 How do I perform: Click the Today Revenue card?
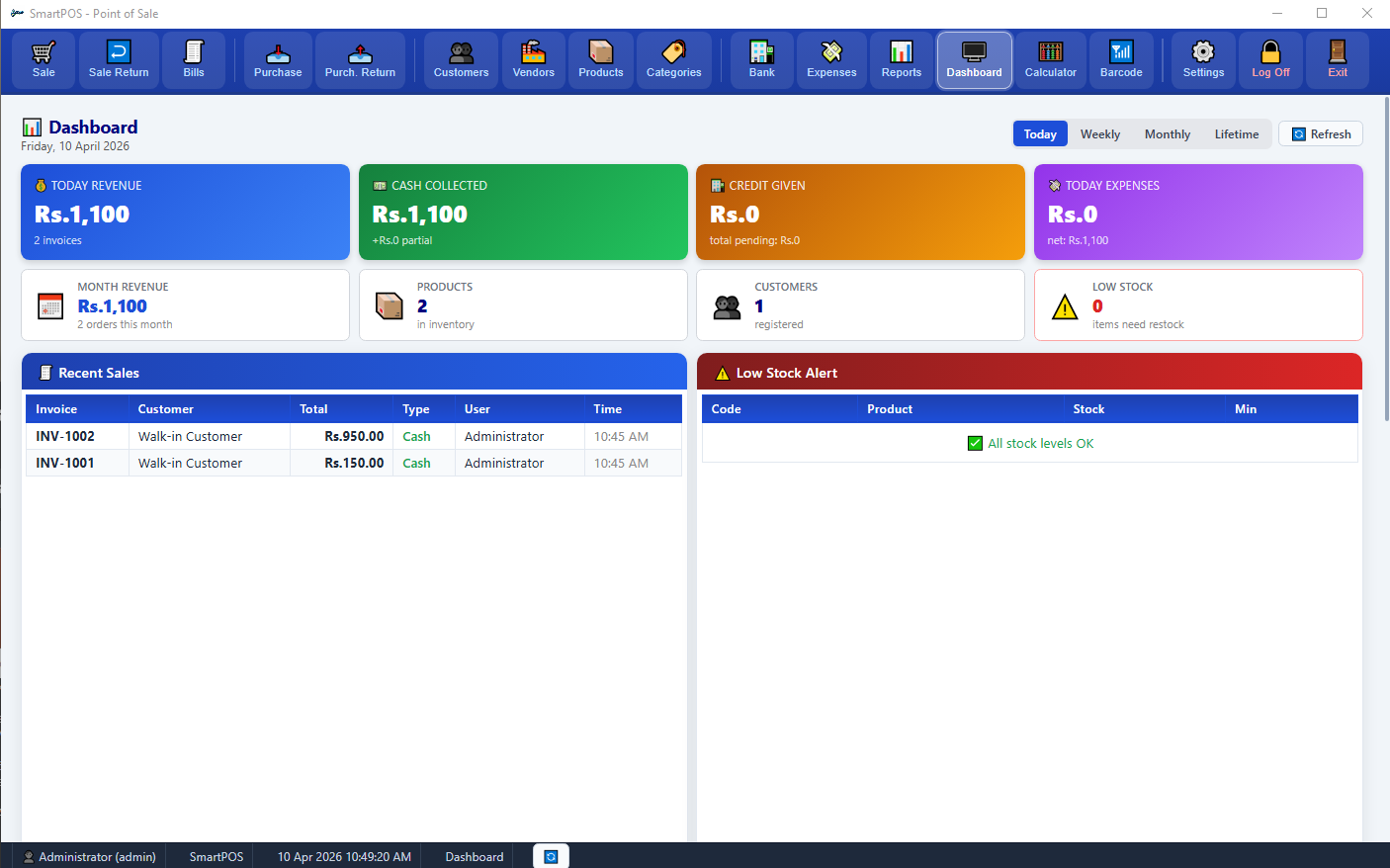185,212
